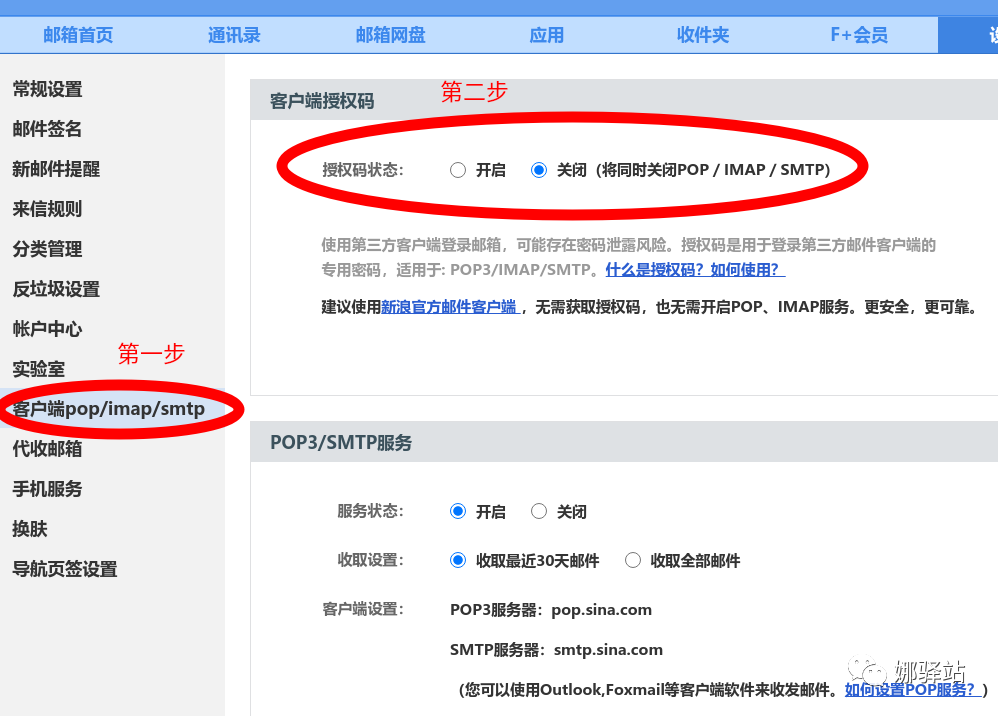Open the F+会员 tab
The image size is (998, 716).
(x=859, y=35)
